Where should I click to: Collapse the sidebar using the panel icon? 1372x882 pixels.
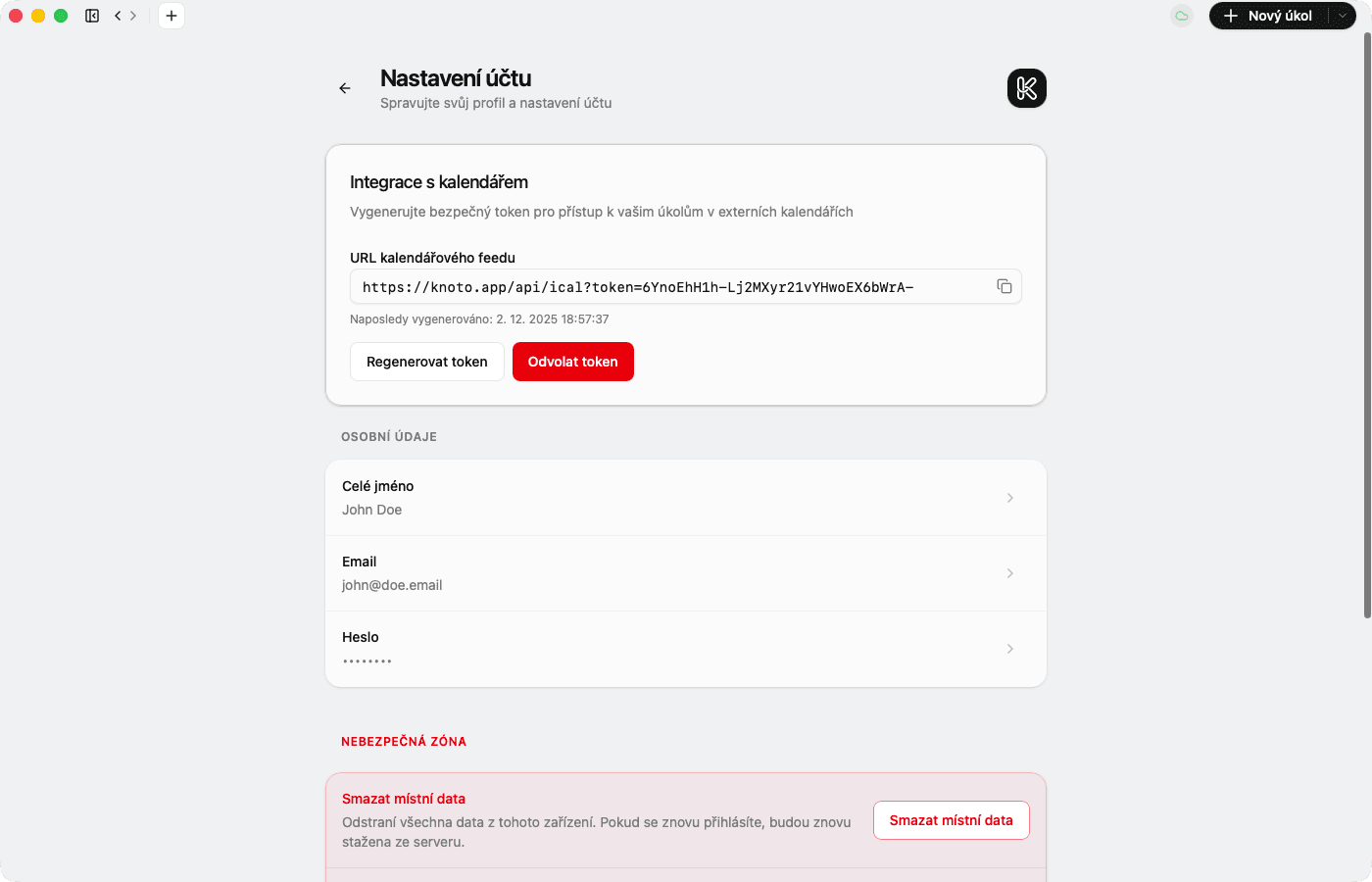[x=92, y=16]
